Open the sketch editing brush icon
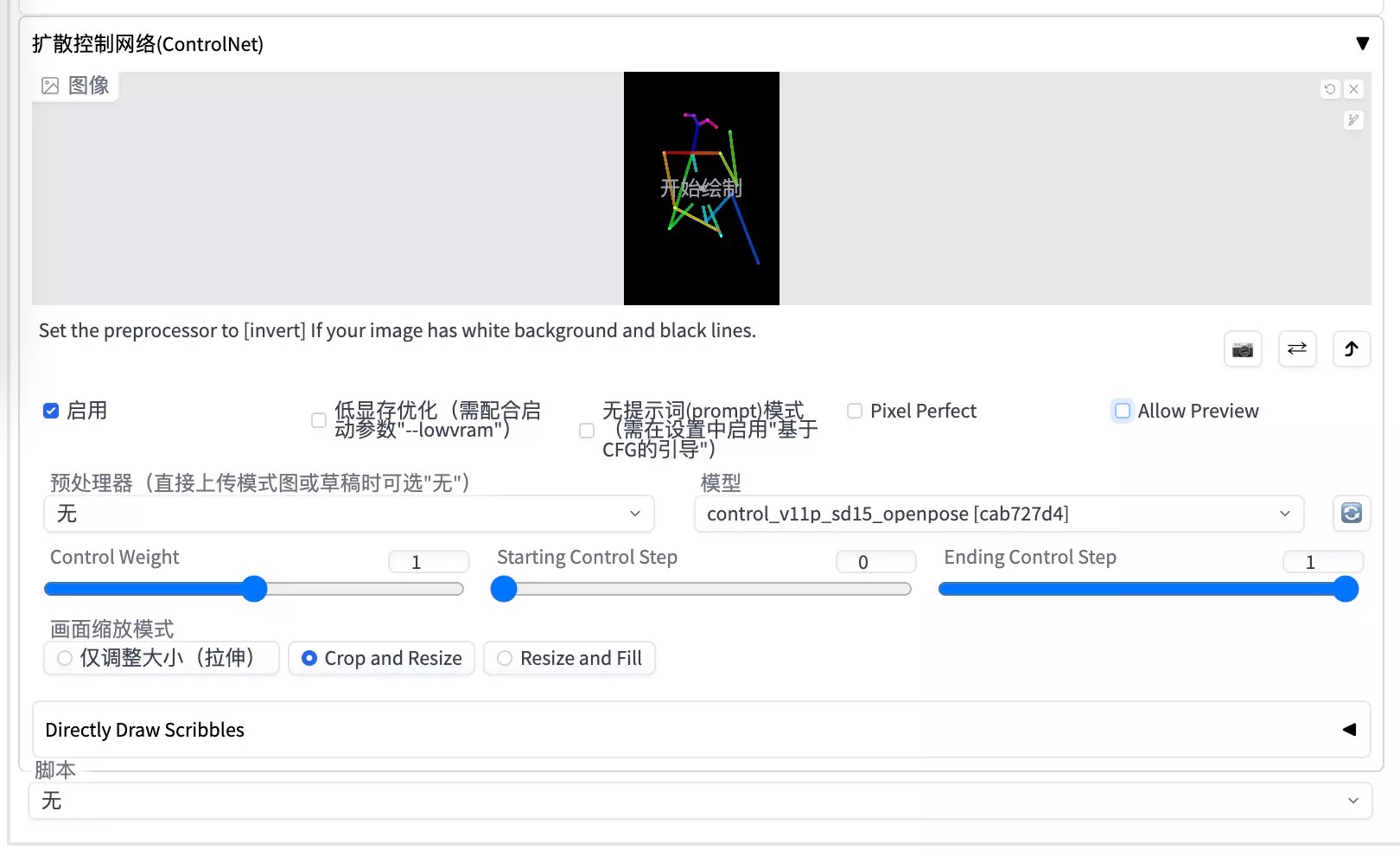This screenshot has height=856, width=1400. [1353, 120]
